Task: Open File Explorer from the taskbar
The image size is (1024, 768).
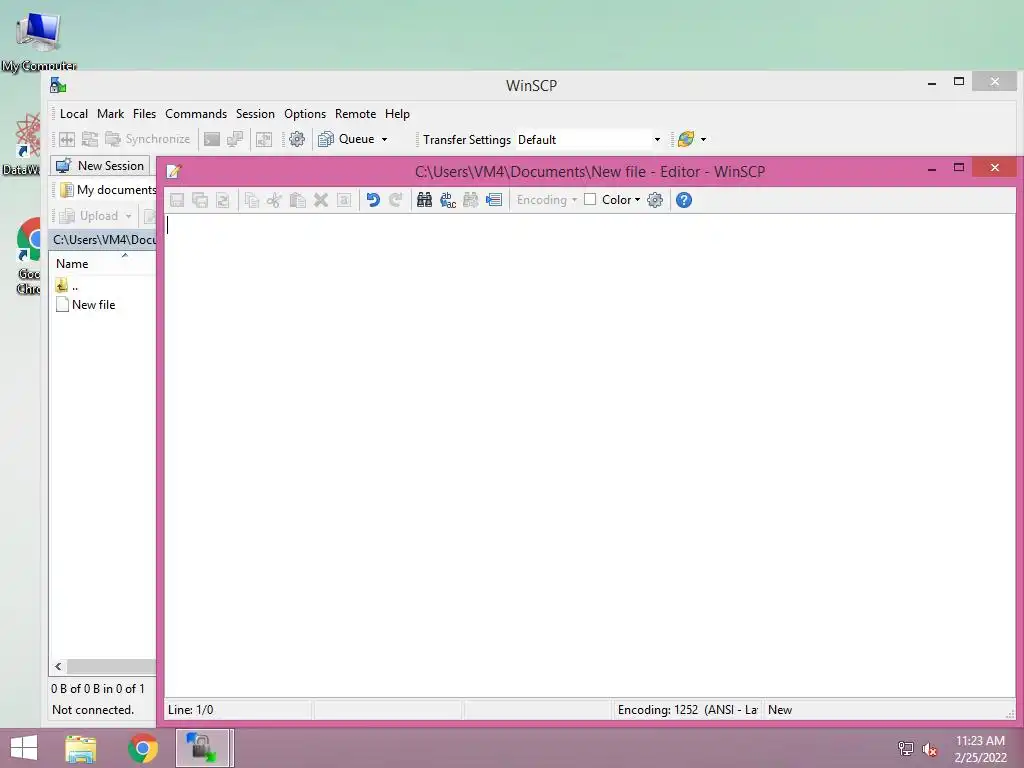Action: pos(80,748)
